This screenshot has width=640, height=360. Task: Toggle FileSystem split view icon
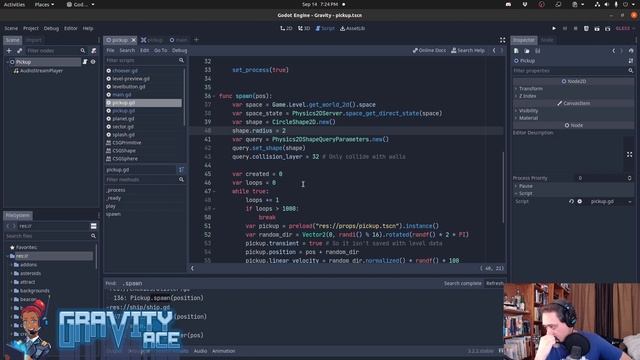click(x=93, y=226)
